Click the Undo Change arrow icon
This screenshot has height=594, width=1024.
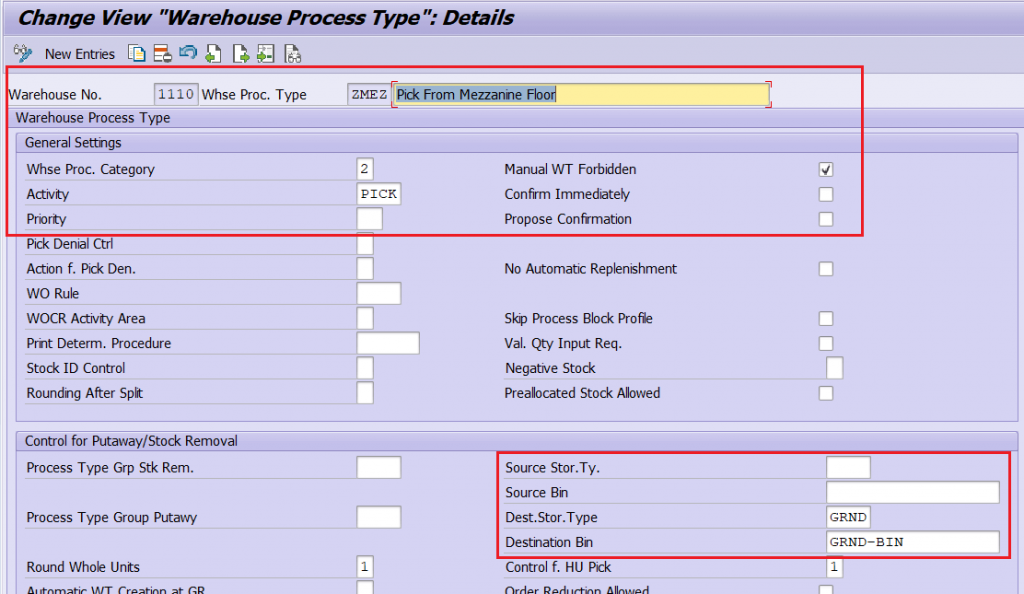point(188,52)
